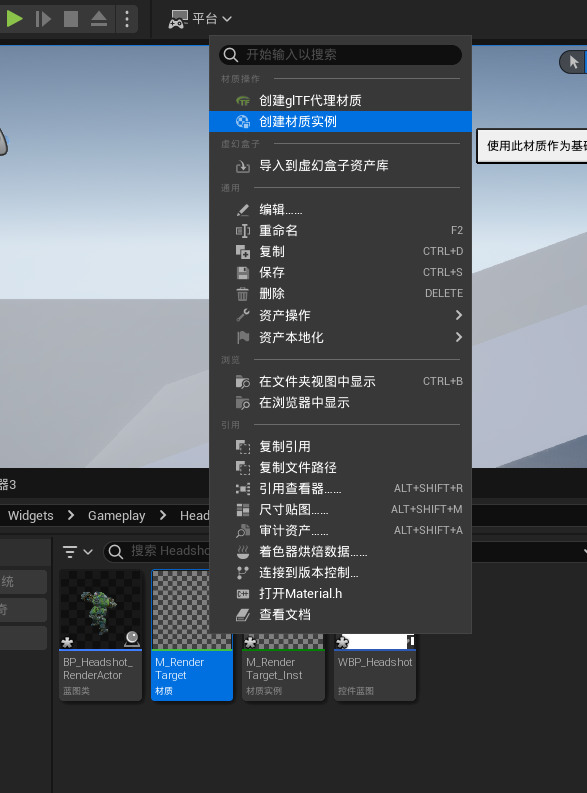Click the flag icon beside 资产本地化
This screenshot has width=587, height=793.
pos(243,337)
